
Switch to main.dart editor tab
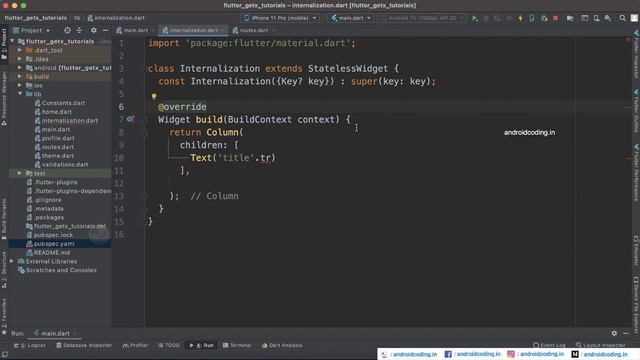tap(135, 30)
